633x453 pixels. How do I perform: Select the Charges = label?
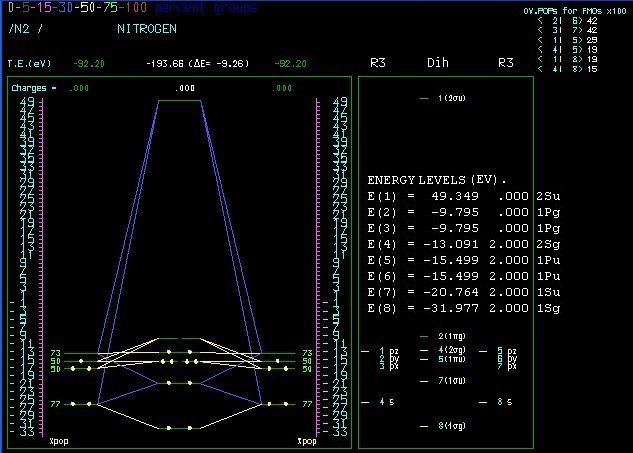pos(34,88)
